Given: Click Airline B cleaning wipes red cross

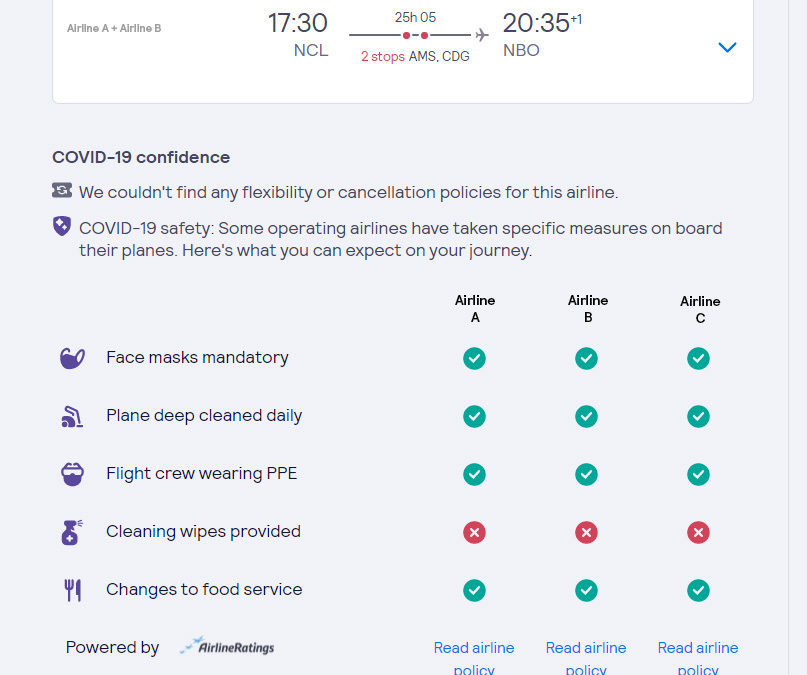Looking at the screenshot, I should [586, 532].
